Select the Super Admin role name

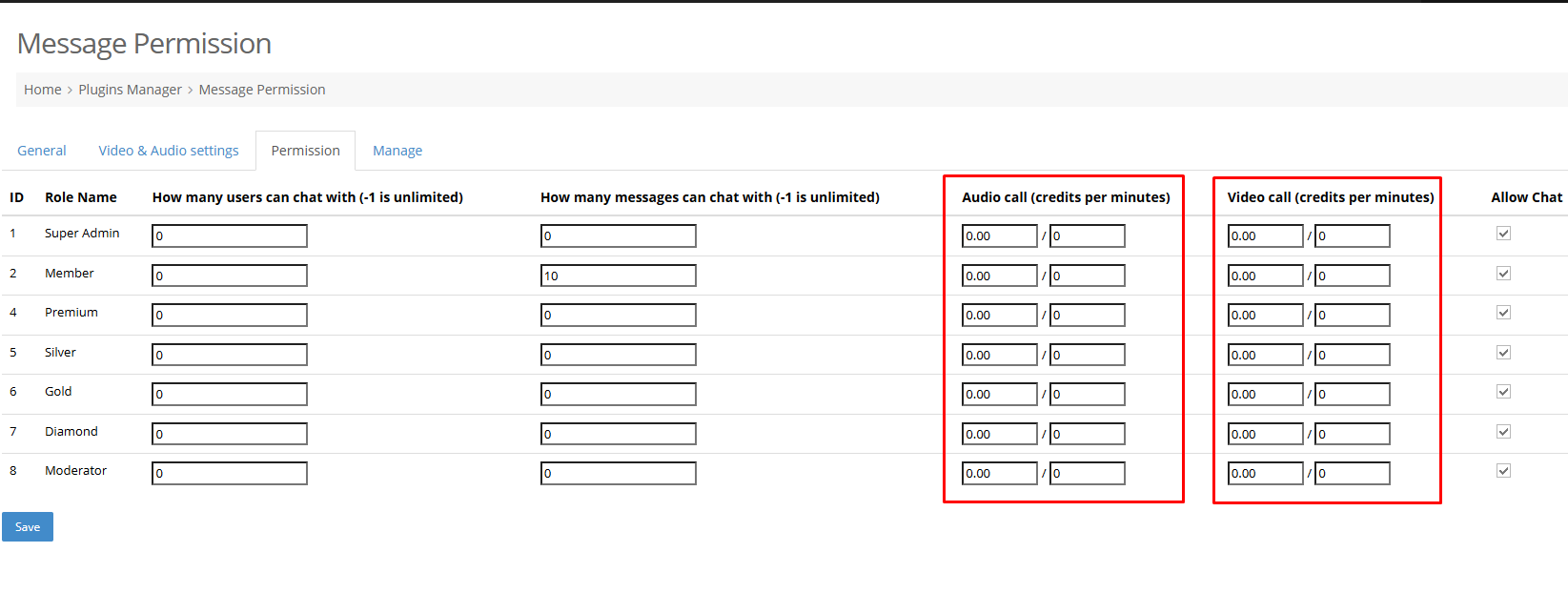click(x=82, y=233)
